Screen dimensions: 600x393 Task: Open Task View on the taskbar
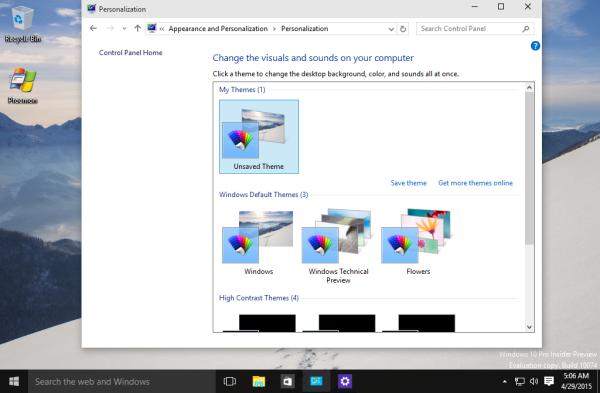pos(230,382)
